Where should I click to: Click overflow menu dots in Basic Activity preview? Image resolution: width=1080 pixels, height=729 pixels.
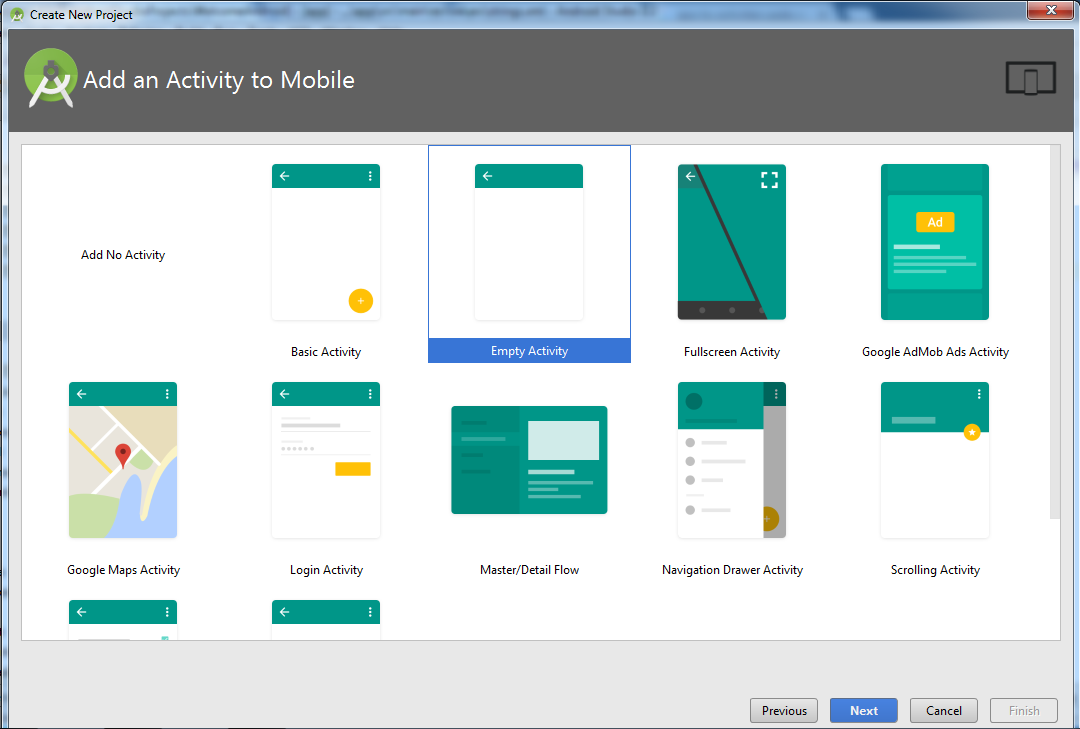370,176
